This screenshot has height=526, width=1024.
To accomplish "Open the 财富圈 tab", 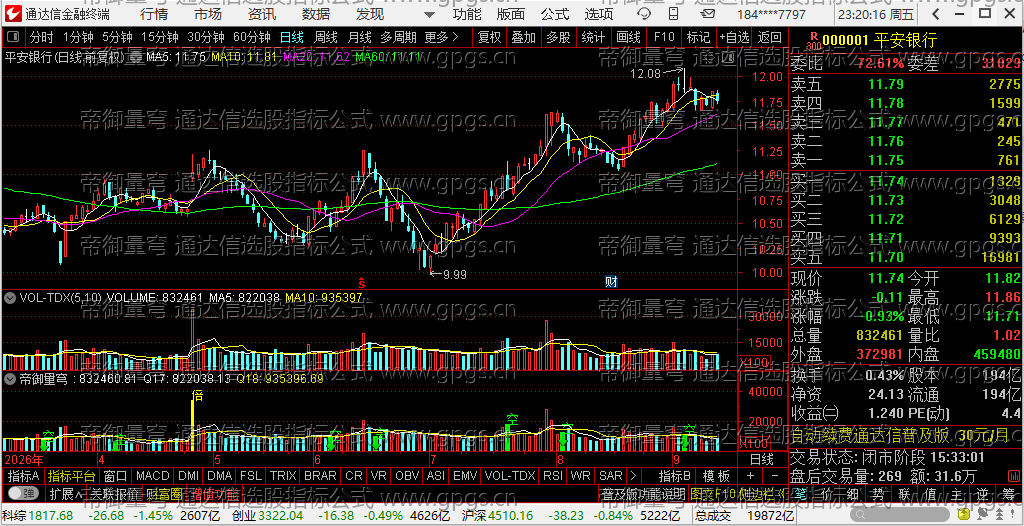I will (163, 493).
